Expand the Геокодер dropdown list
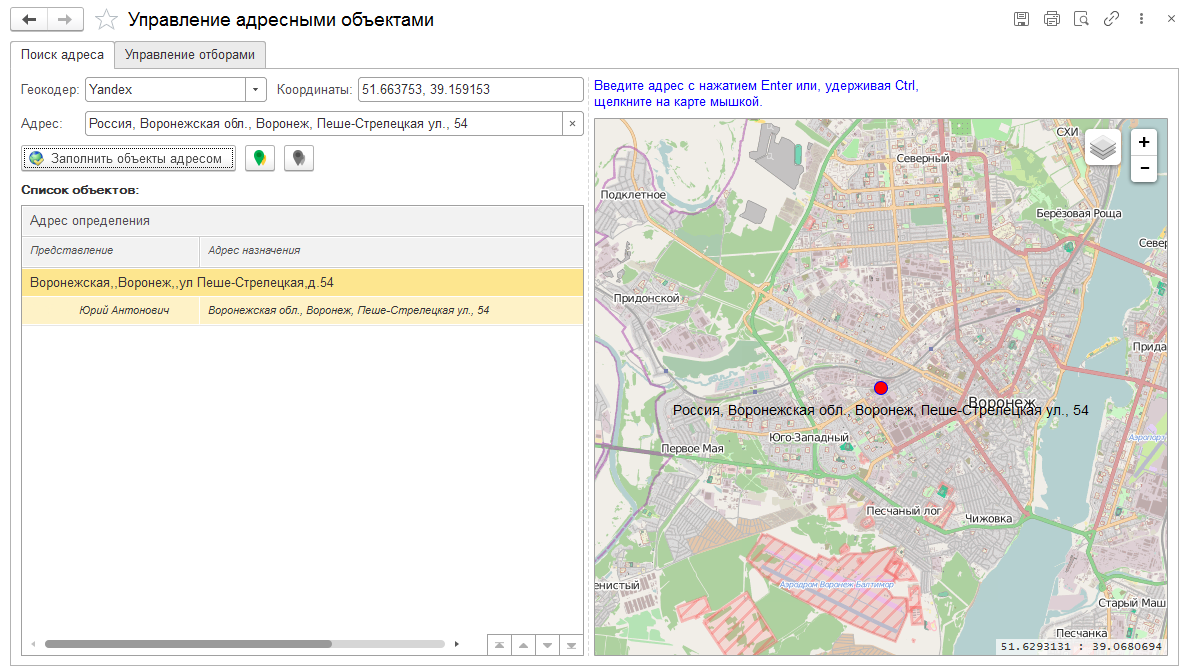 [x=256, y=90]
